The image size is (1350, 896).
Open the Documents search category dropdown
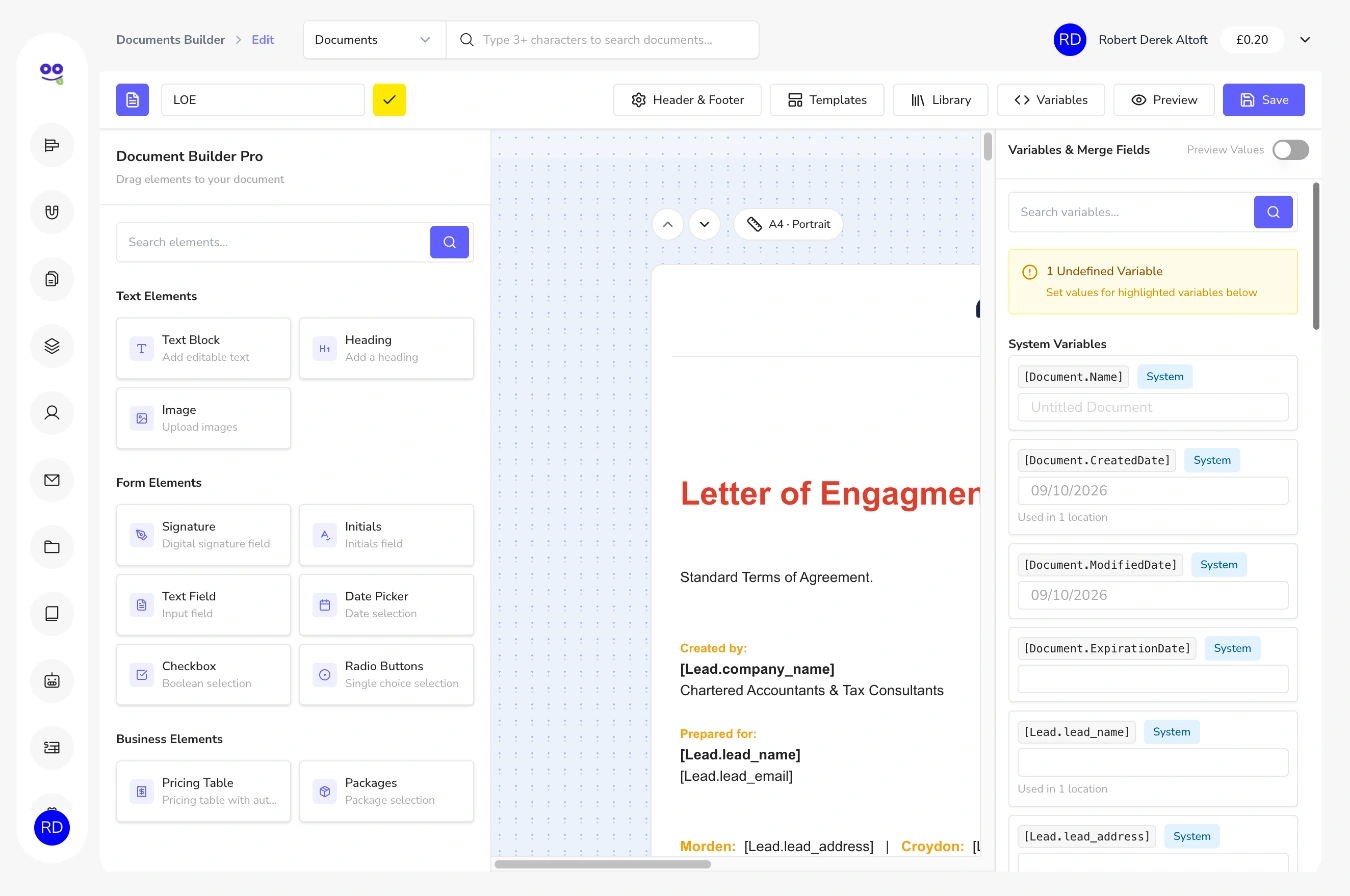374,40
